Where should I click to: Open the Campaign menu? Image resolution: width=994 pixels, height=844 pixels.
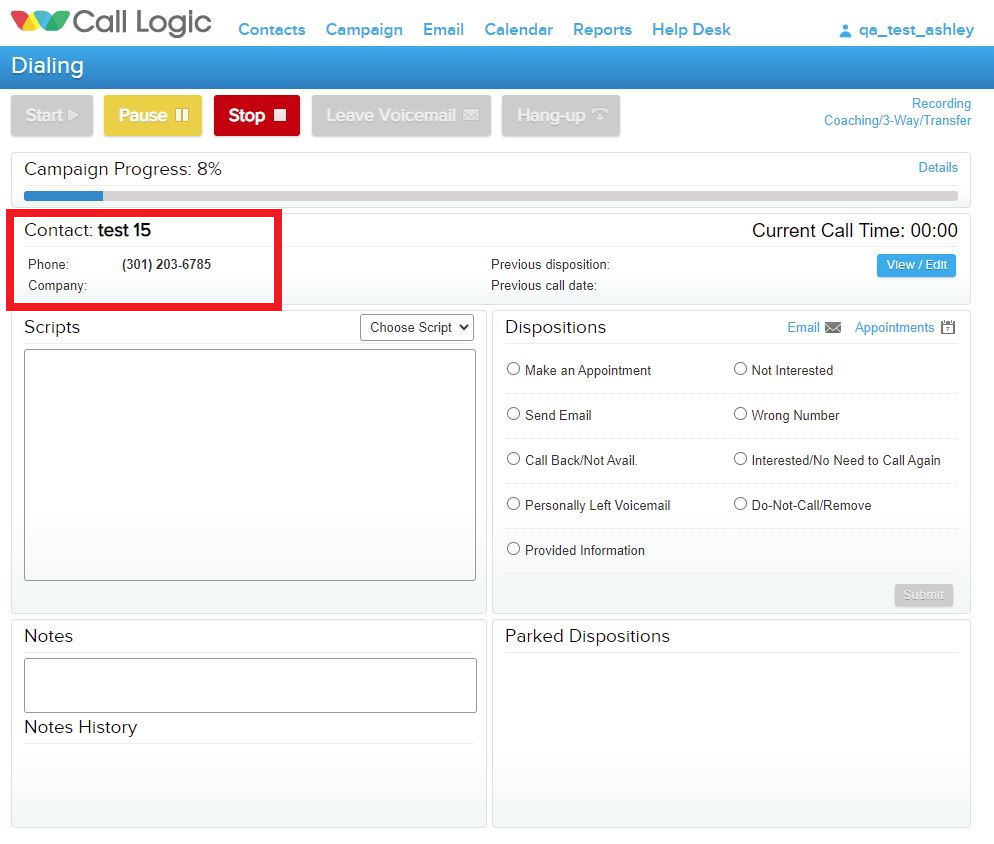tap(364, 30)
